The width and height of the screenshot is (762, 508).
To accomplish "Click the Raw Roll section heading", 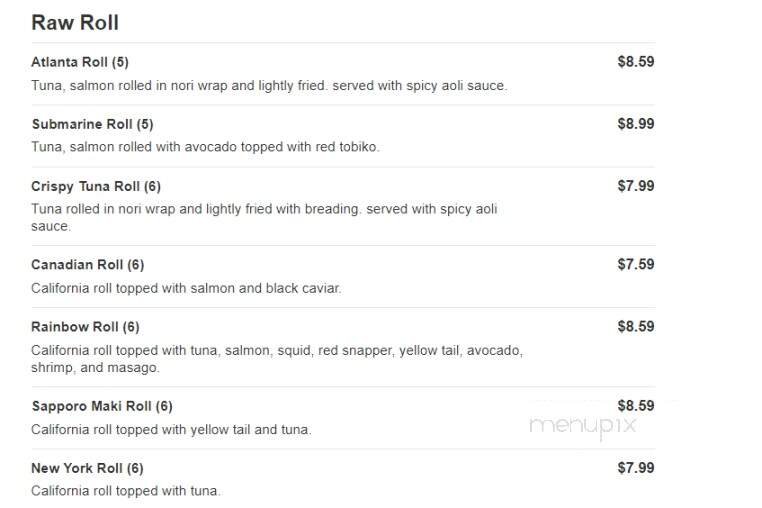I will click(75, 22).
